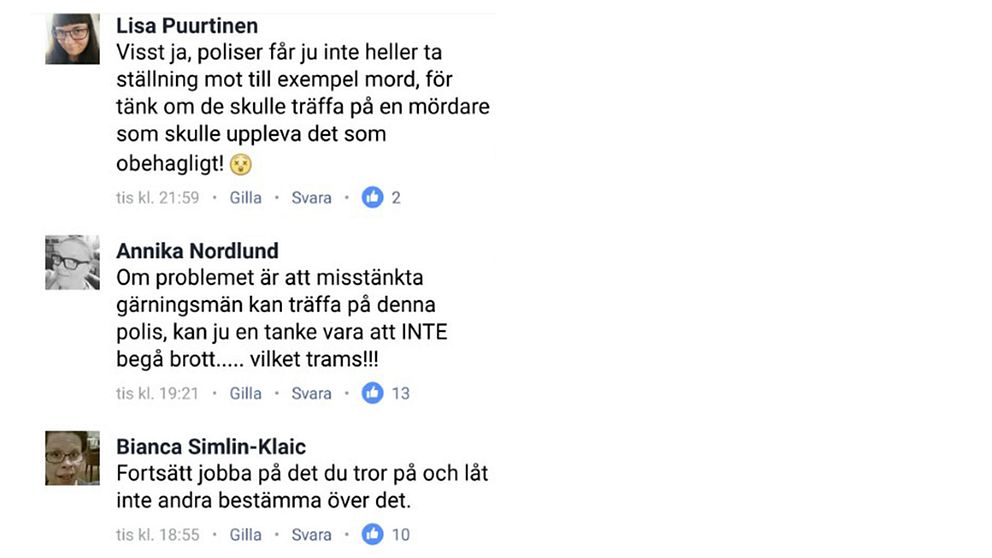Click timestamp tis kl. 18:55
Screen dimensions: 992x558
pyautogui.click(x=158, y=535)
